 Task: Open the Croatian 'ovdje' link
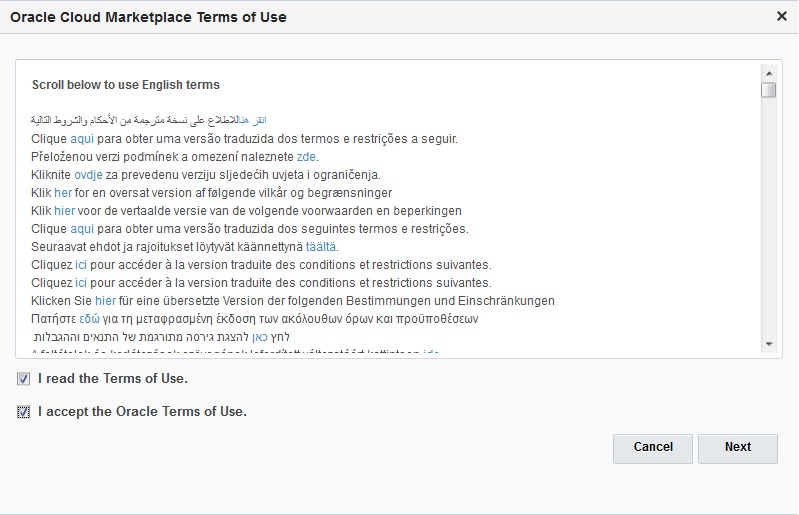coord(88,175)
